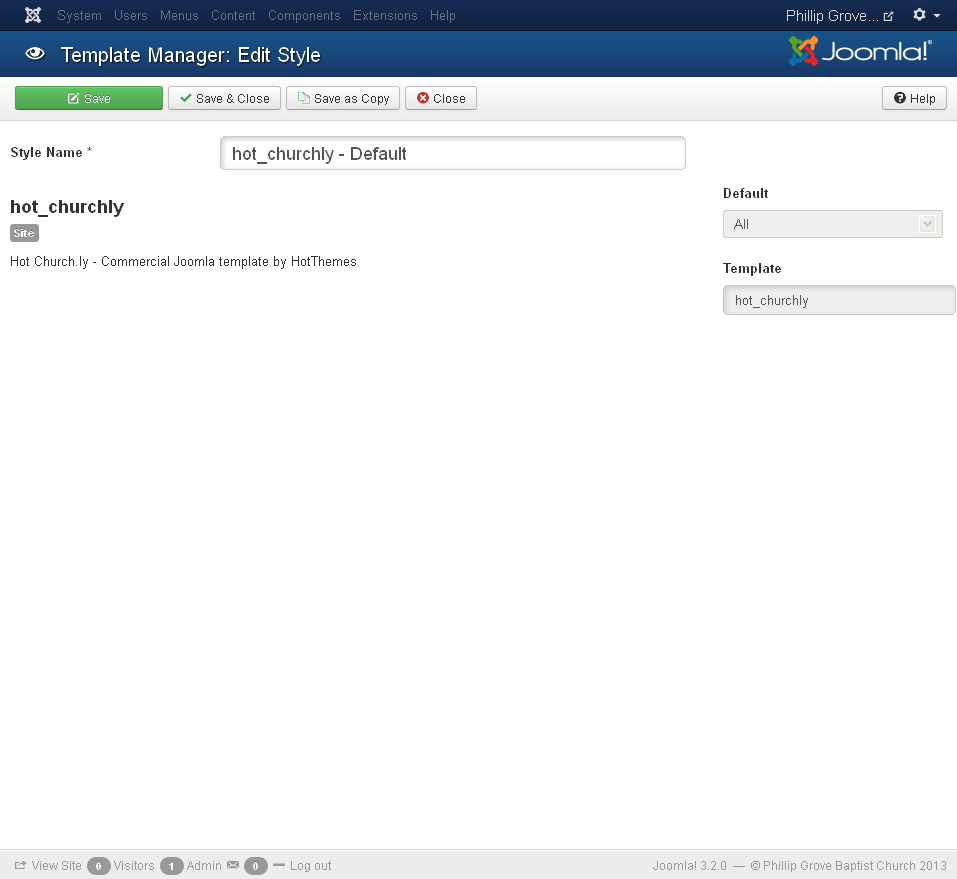The width and height of the screenshot is (957, 879).
Task: Click Save as Copy button
Action: click(x=343, y=98)
